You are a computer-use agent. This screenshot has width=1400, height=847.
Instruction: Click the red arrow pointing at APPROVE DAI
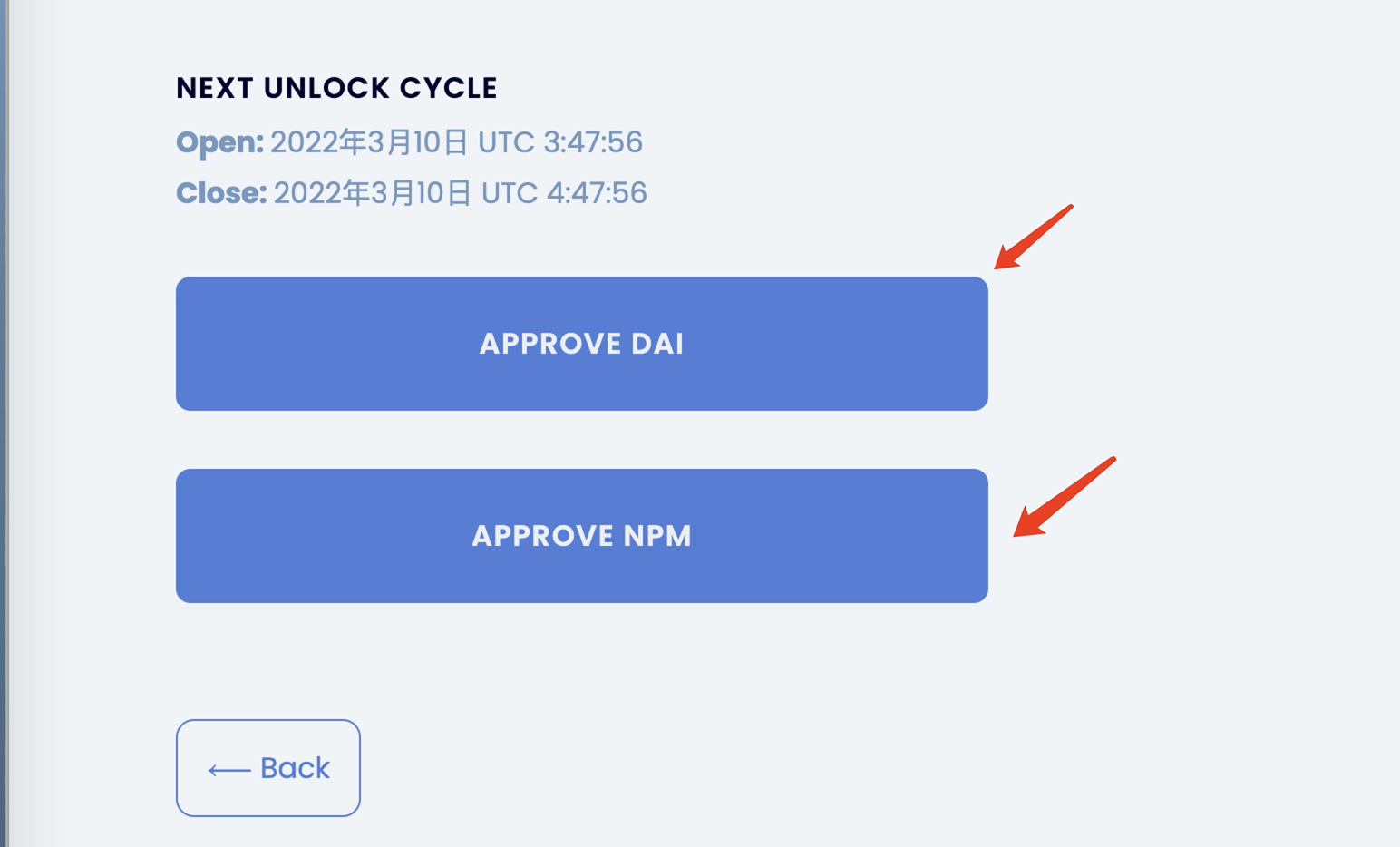pyautogui.click(x=1033, y=238)
